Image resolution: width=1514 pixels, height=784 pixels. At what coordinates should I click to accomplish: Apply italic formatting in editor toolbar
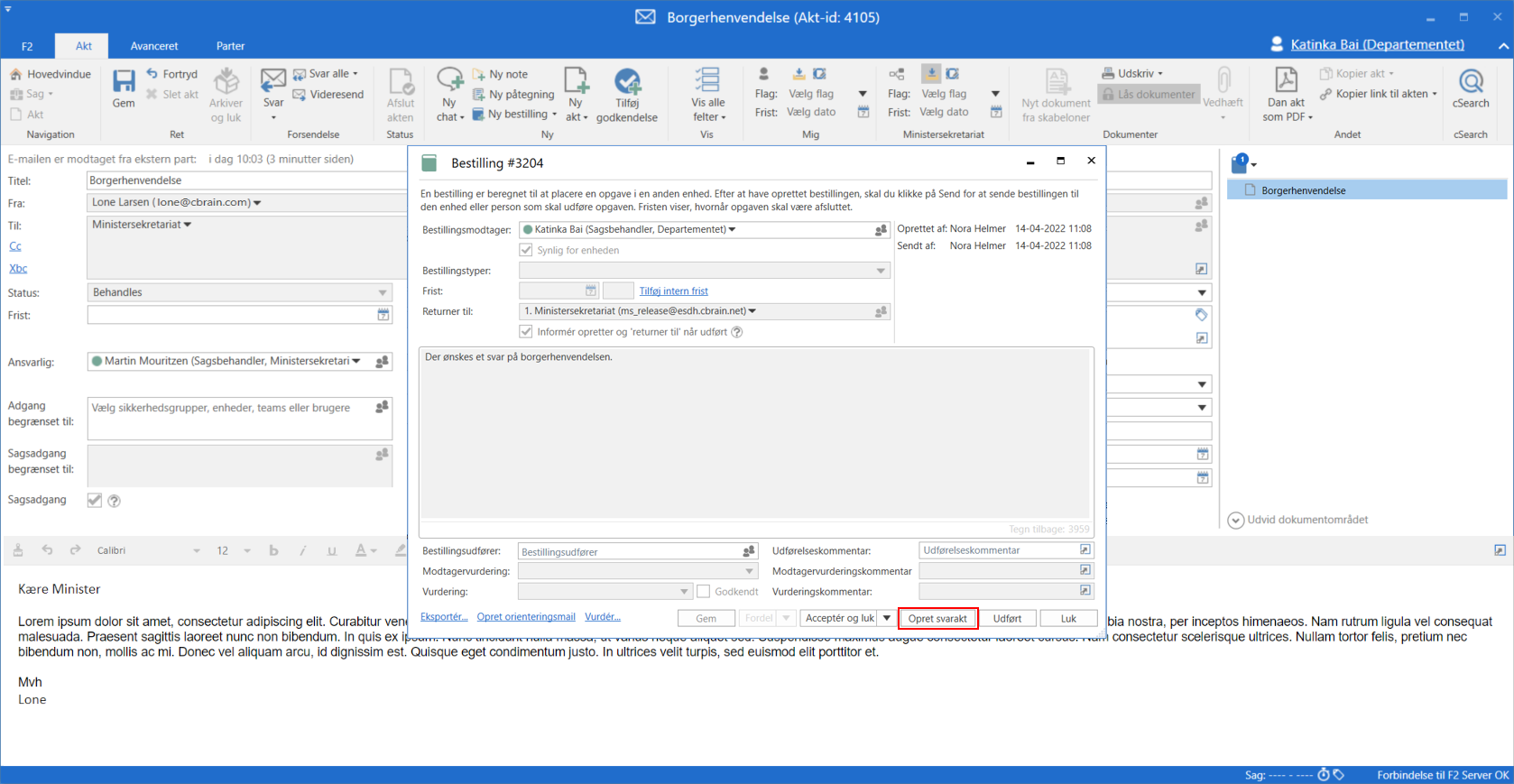303,550
